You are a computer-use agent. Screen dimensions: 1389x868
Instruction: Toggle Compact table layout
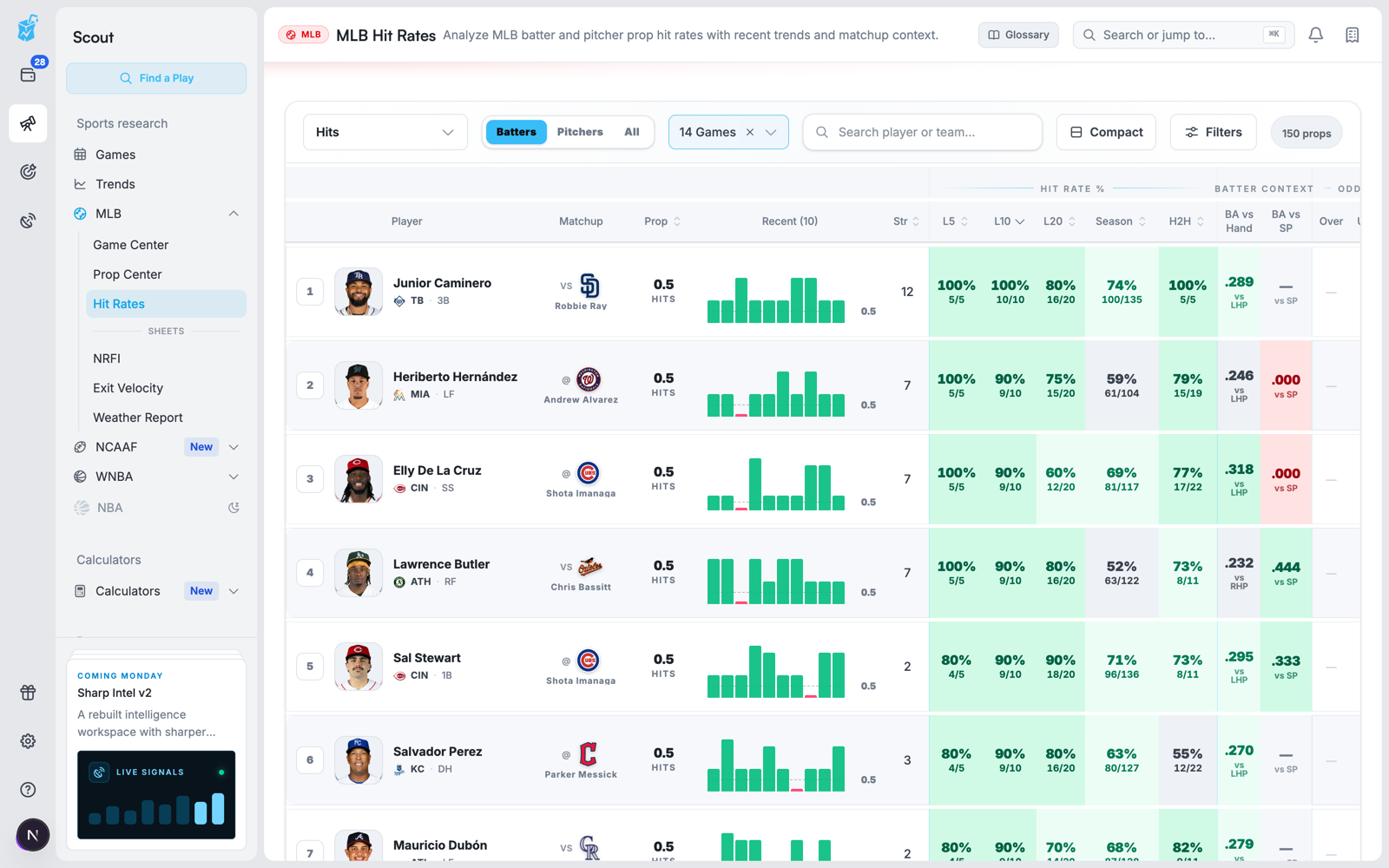[1106, 132]
